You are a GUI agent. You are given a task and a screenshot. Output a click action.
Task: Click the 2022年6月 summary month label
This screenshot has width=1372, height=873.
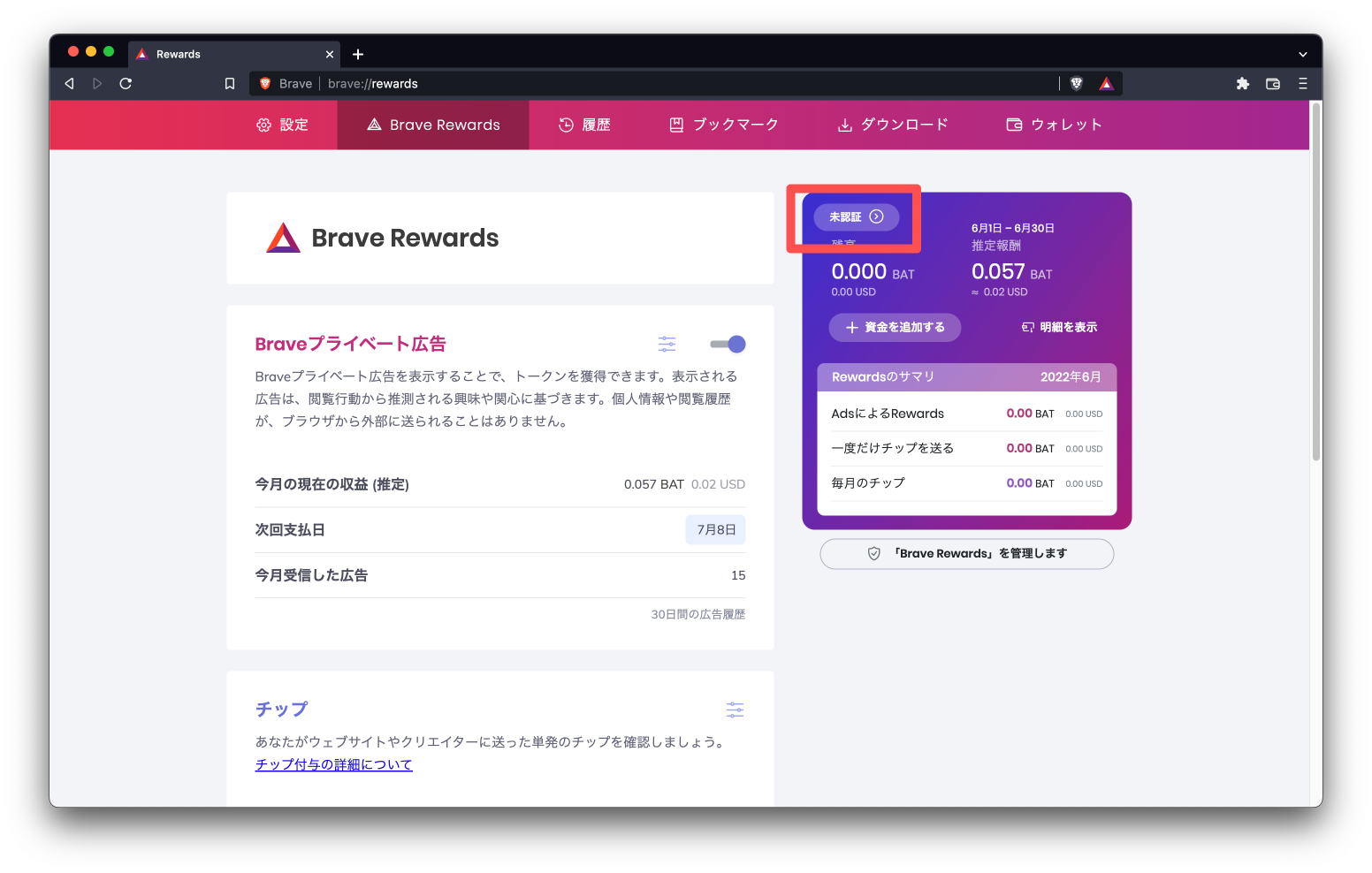point(1071,377)
